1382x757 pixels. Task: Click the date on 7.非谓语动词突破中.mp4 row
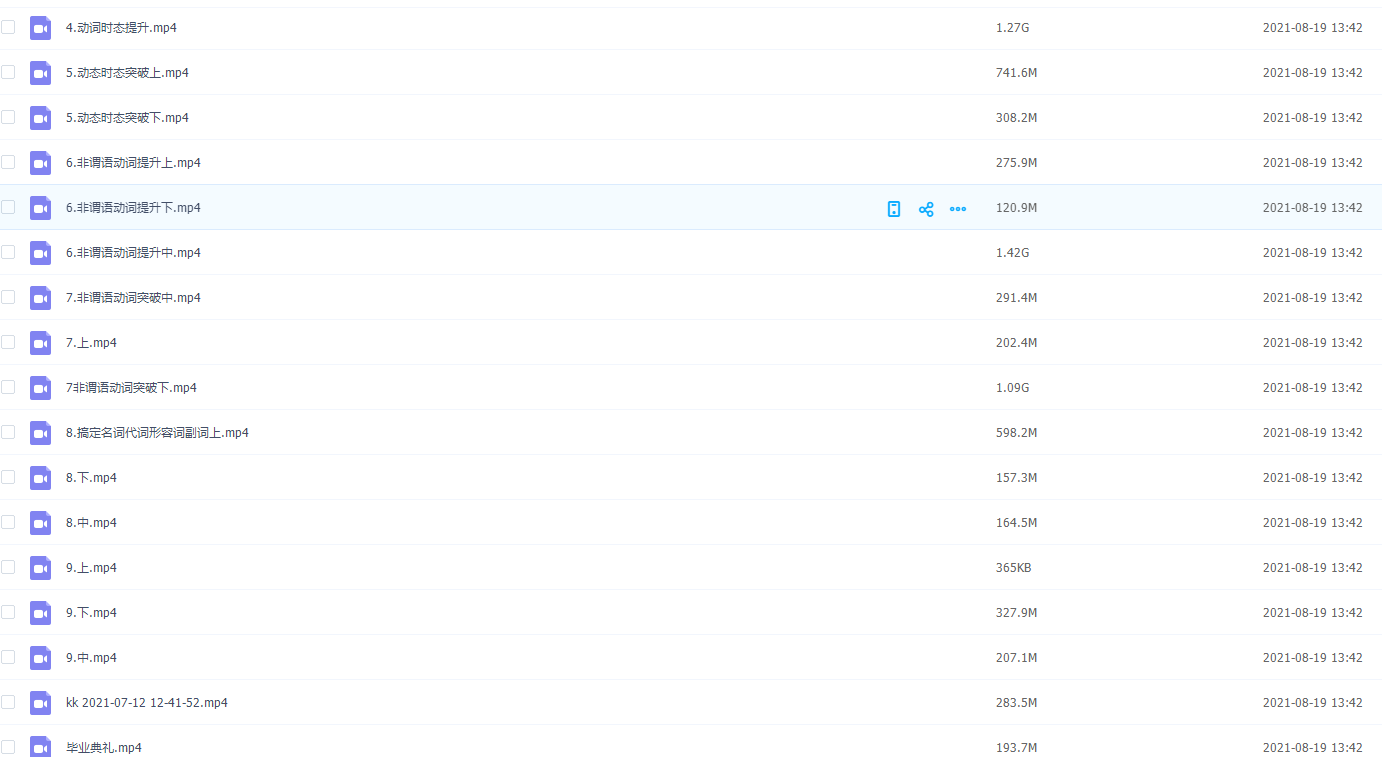1312,298
